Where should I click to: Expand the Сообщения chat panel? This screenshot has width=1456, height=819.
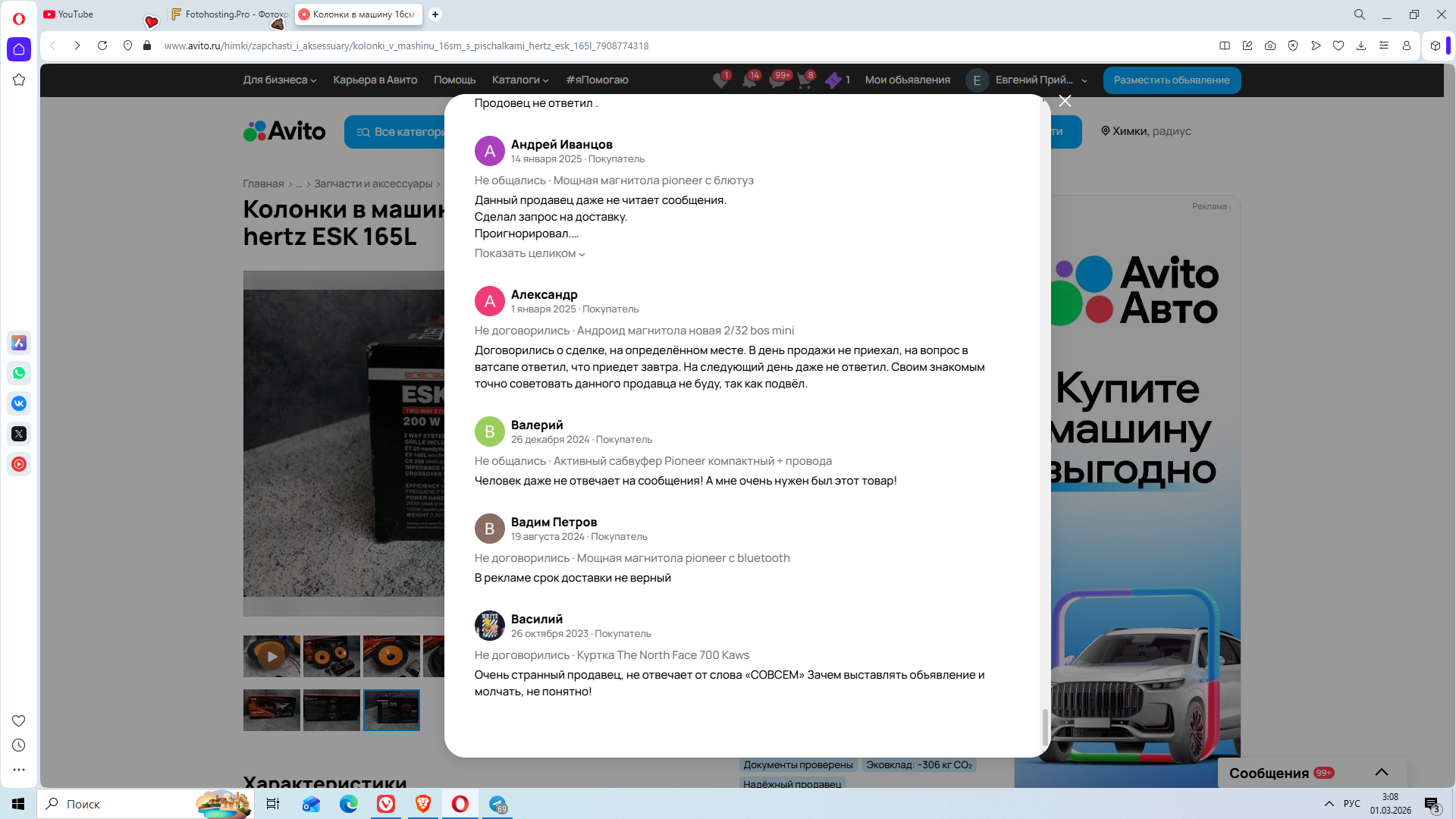coord(1381,773)
